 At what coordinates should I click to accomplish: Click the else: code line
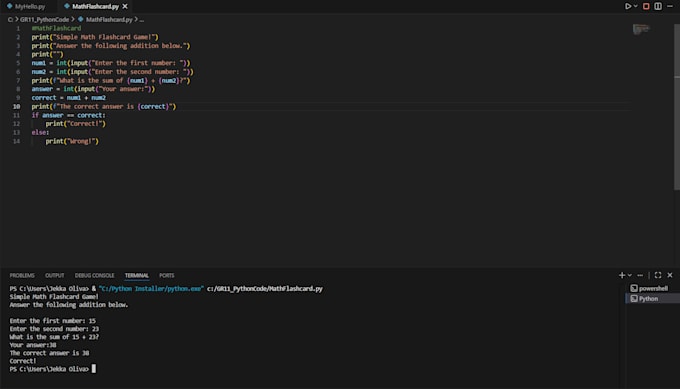click(x=40, y=132)
